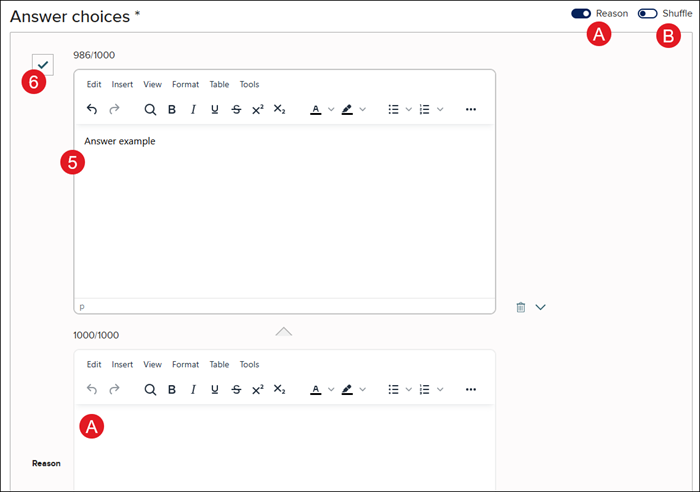The height and width of the screenshot is (493, 700).
Task: Toggle Italic in the first answer editor
Action: coord(193,109)
